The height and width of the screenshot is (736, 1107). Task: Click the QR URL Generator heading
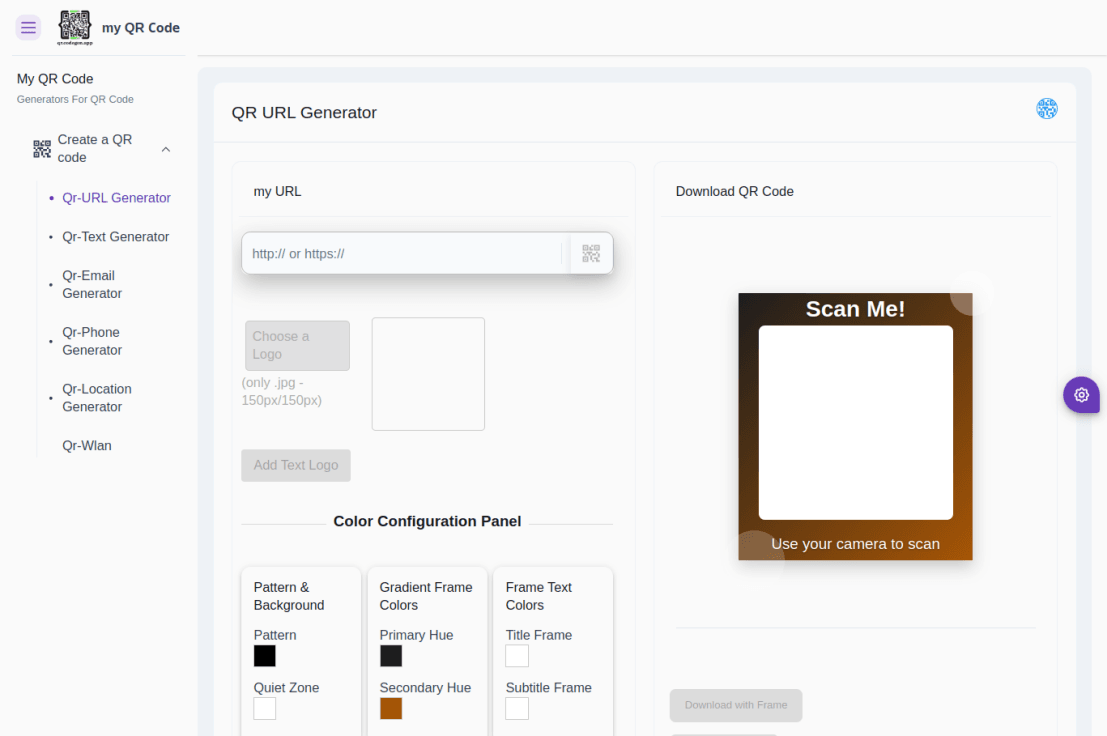tap(304, 113)
